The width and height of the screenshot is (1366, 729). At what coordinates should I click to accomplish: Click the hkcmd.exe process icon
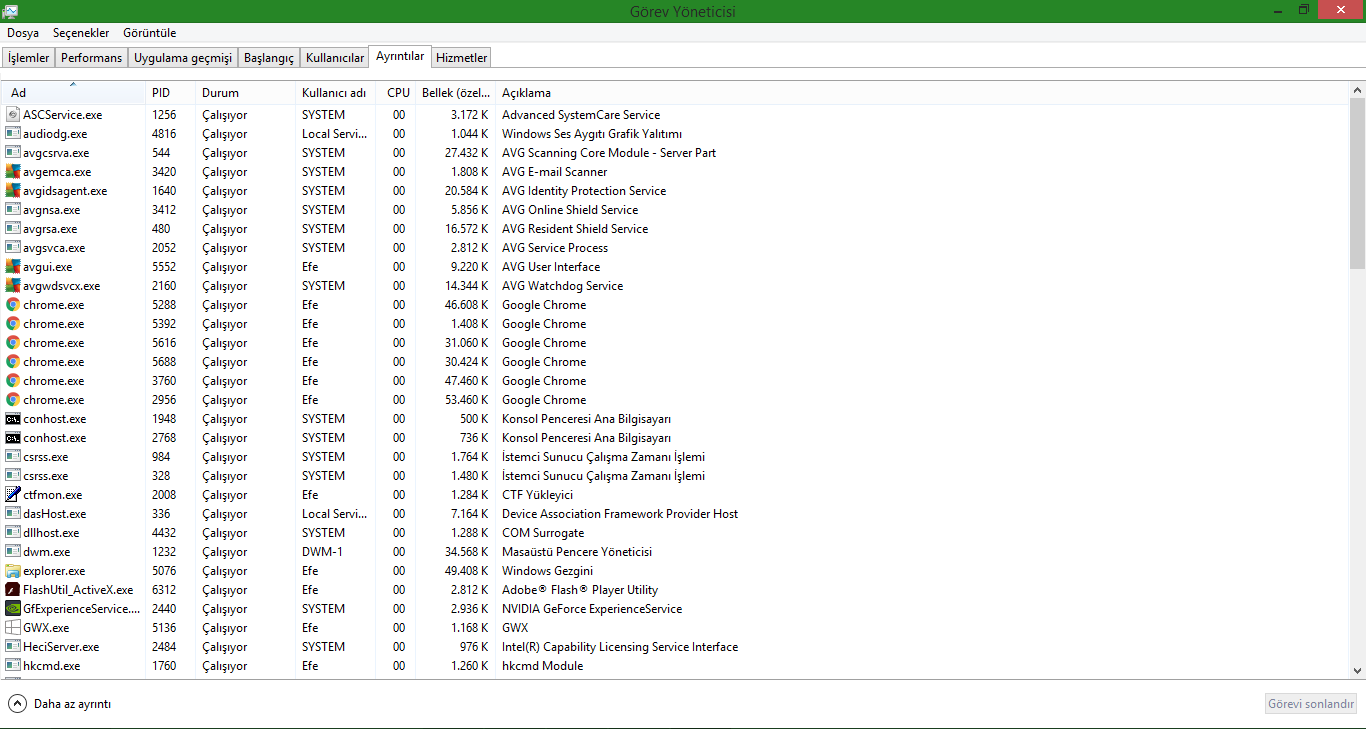click(13, 666)
